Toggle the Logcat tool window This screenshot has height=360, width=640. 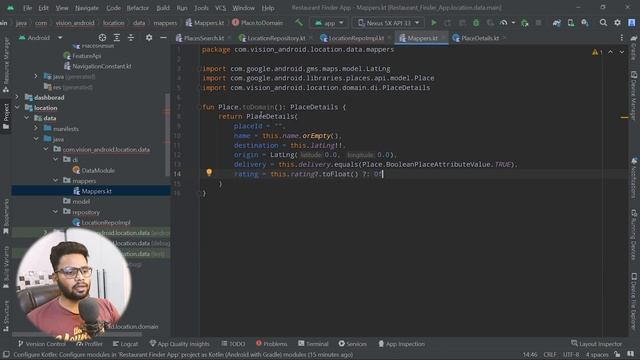coord(125,344)
